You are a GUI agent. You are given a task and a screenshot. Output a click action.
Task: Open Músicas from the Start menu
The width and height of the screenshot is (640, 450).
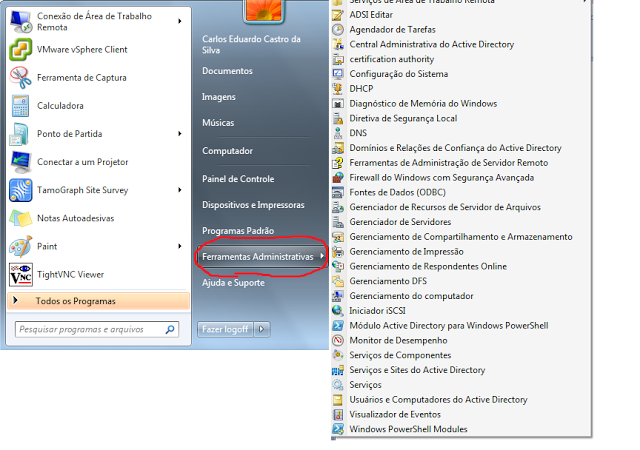[218, 123]
